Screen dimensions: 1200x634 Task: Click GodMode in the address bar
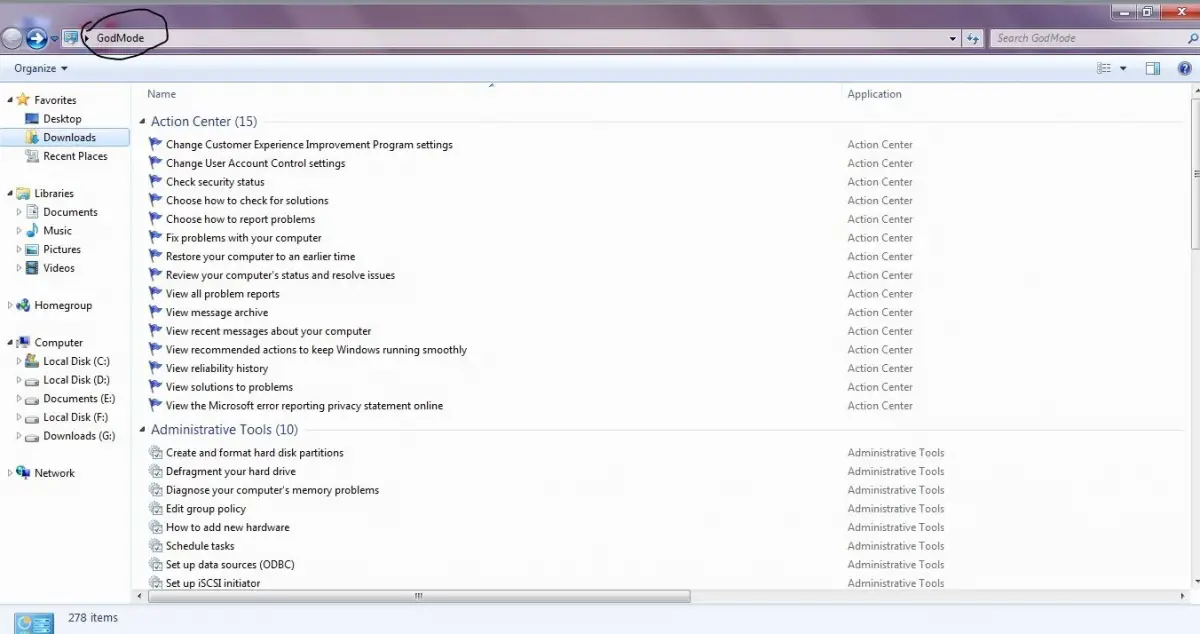pyautogui.click(x=120, y=38)
